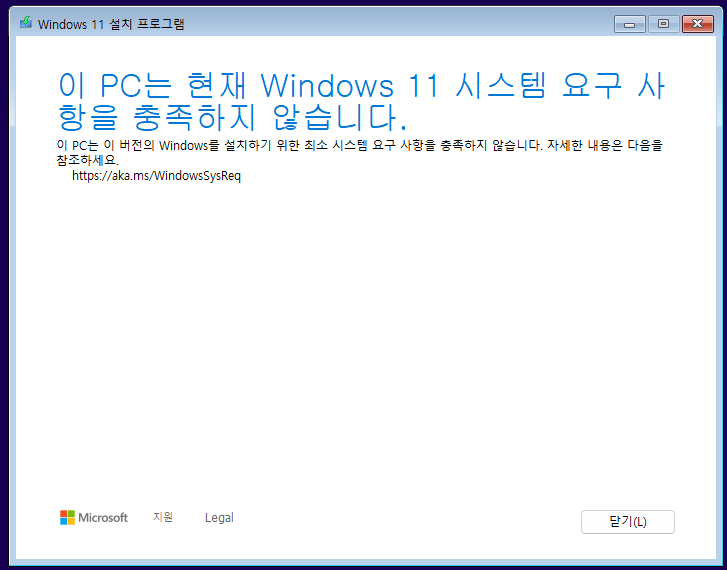Minimize the Windows 11 setup window

click(630, 24)
